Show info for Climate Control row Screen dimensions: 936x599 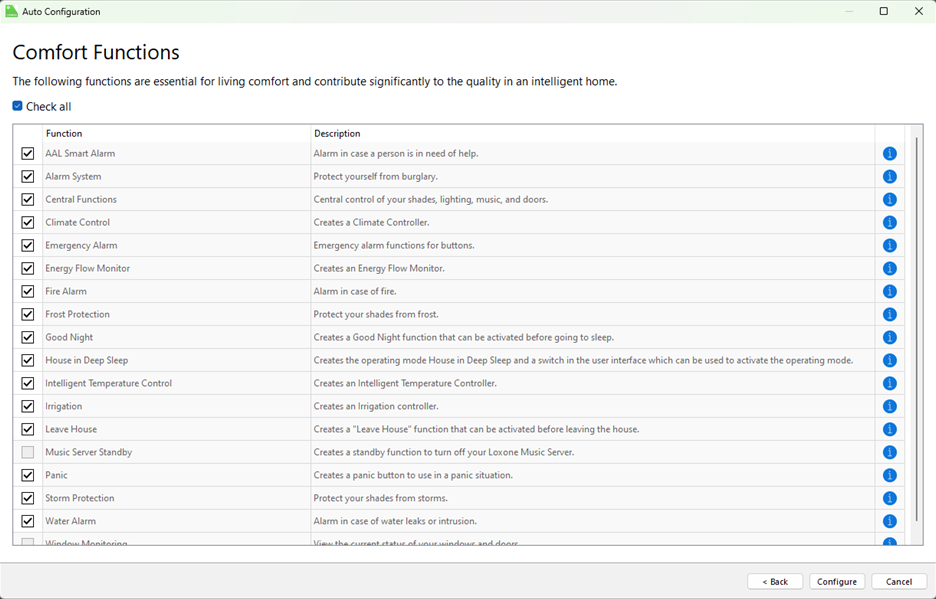tap(889, 223)
